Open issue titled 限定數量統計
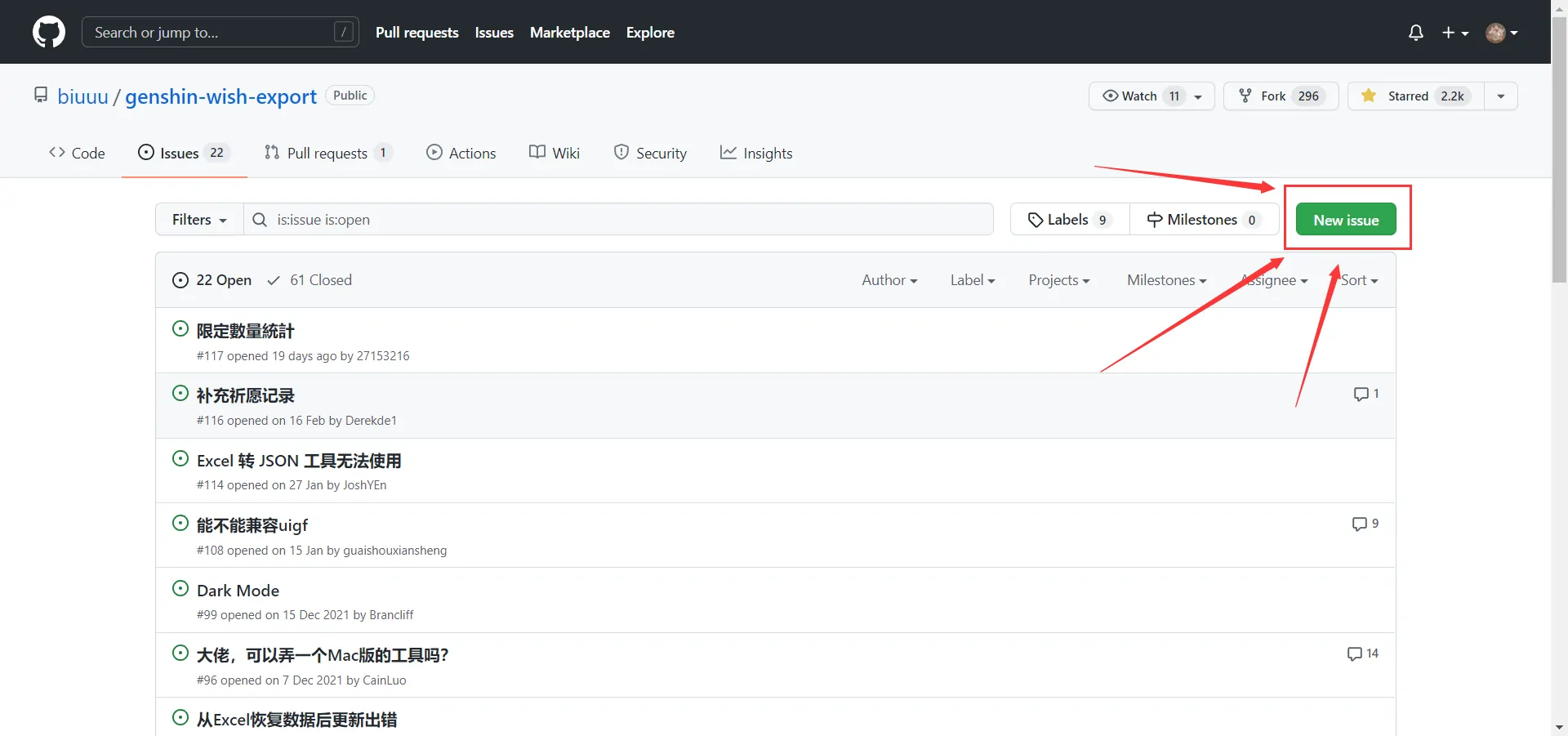The height and width of the screenshot is (736, 1568). point(245,331)
